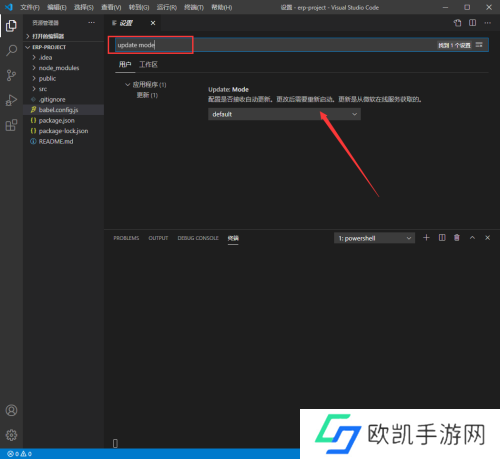Image resolution: width=500 pixels, height=459 pixels.
Task: Open the Extensions view
Action: click(x=11, y=125)
